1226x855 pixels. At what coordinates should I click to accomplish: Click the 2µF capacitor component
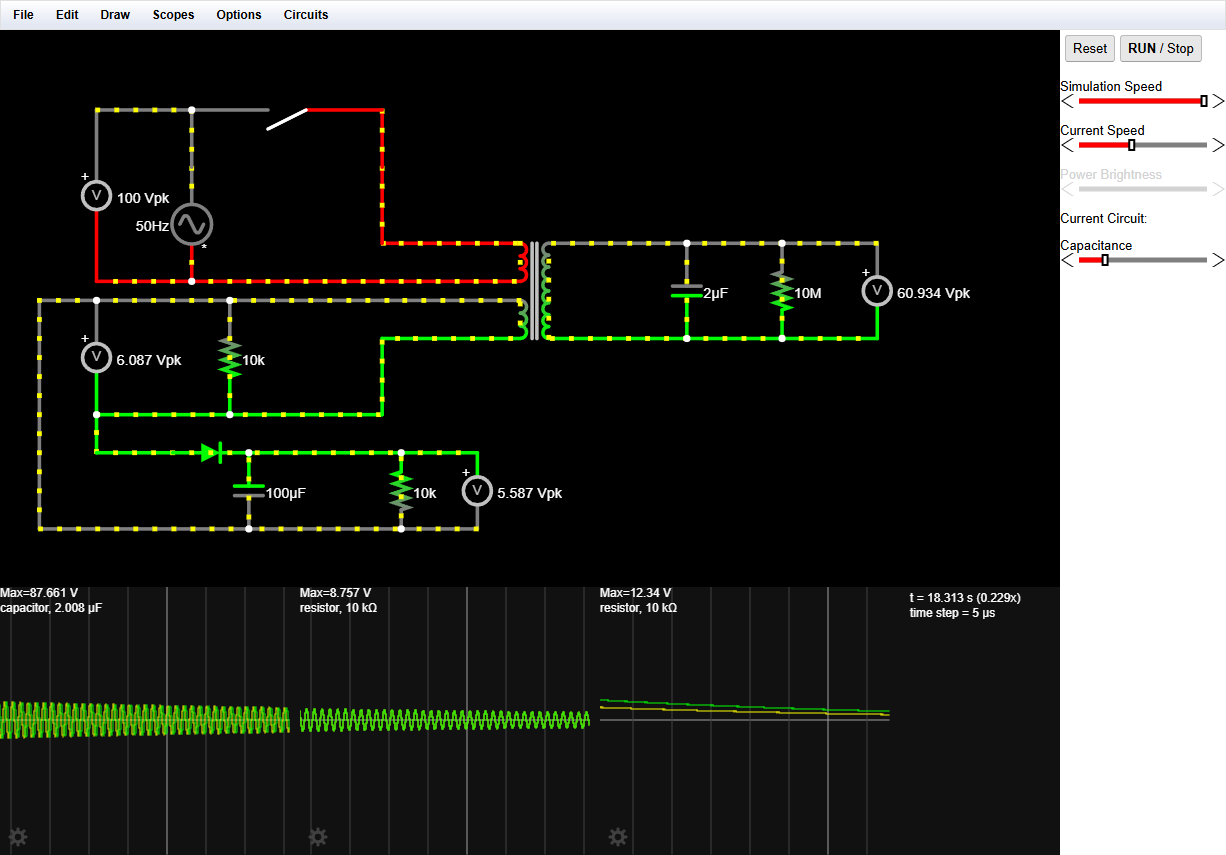click(686, 291)
